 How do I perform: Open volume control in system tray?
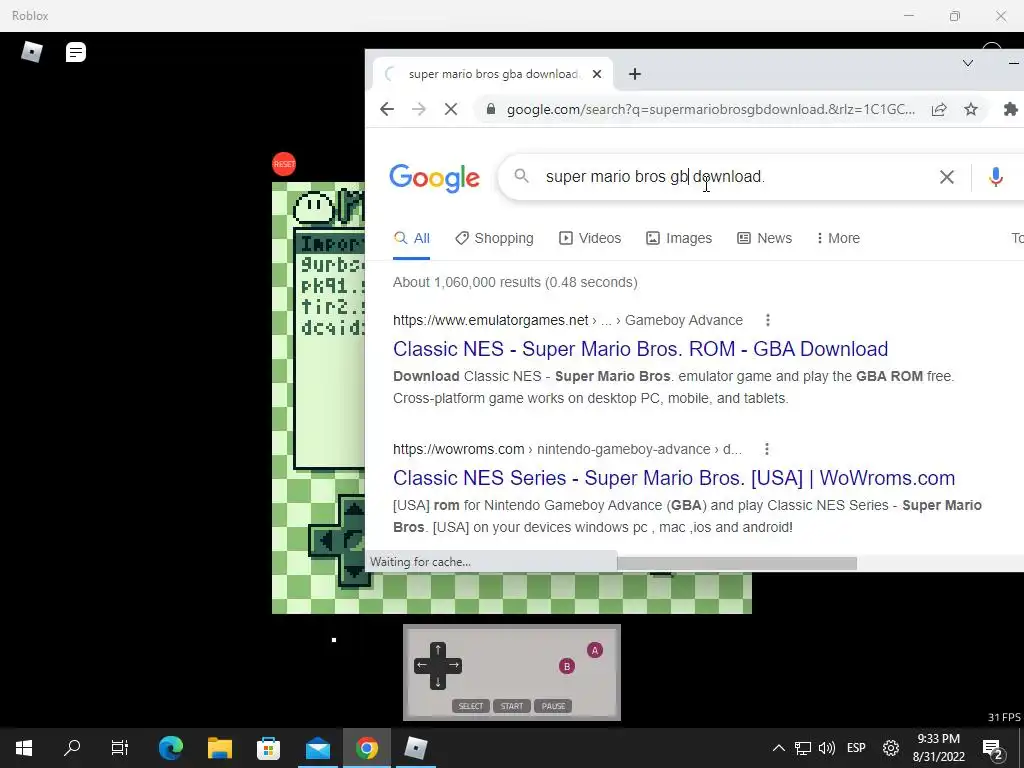[827, 748]
